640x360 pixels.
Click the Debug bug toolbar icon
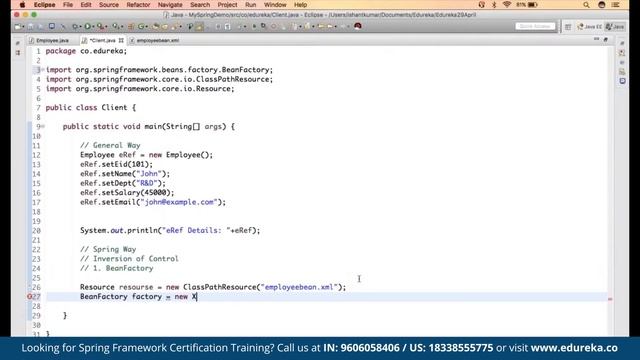[x=75, y=27]
